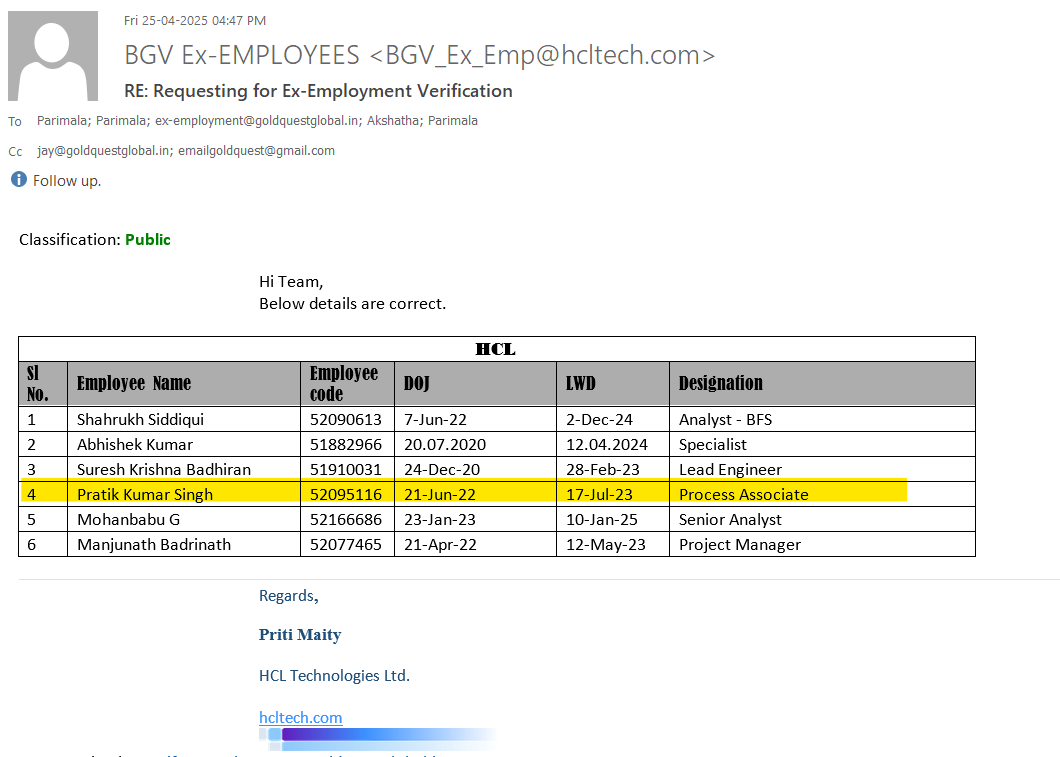The image size is (1060, 757).
Task: Select subject RE: Requesting for Ex-Employment Verification
Action: 318,91
